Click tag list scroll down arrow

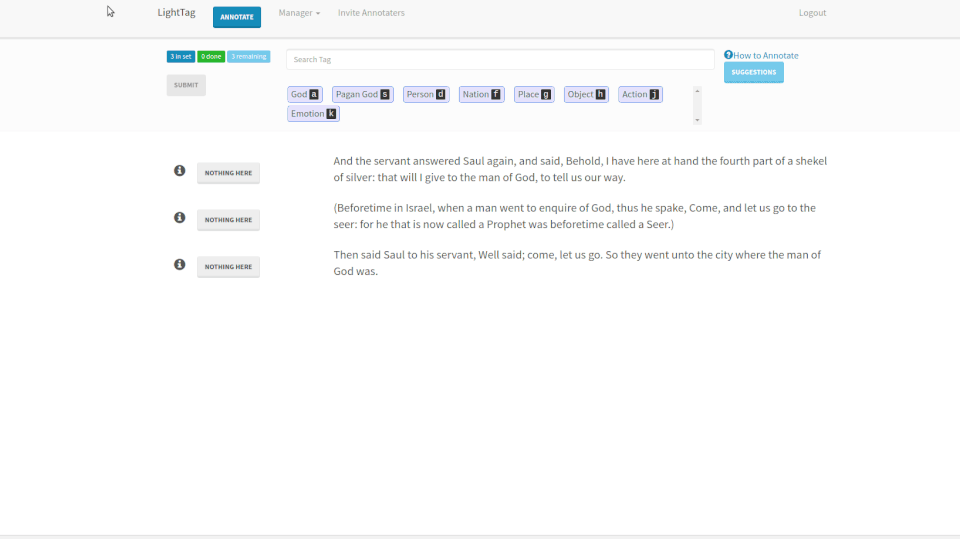697,120
